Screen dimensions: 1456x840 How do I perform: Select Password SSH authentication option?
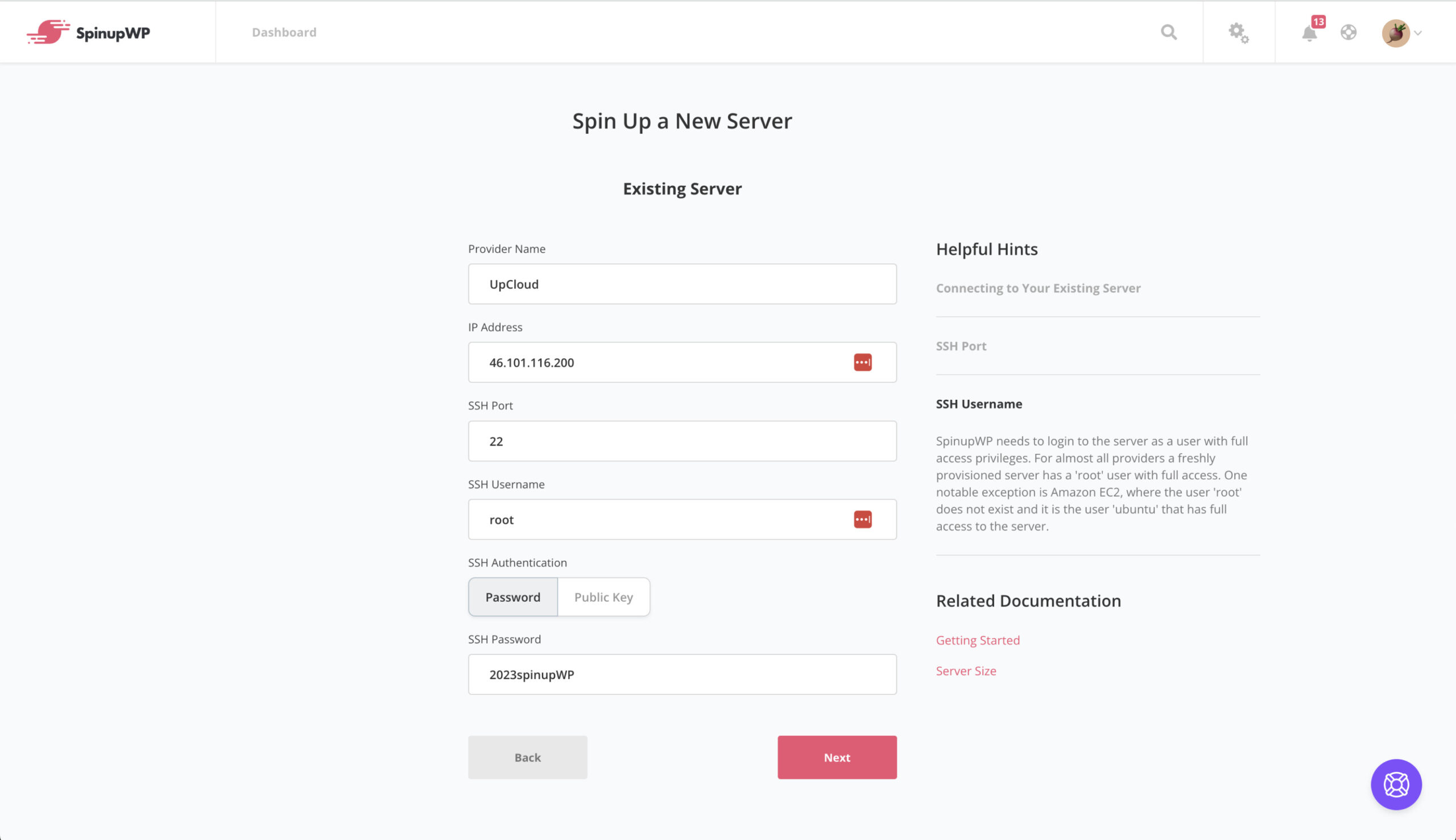[x=513, y=597]
